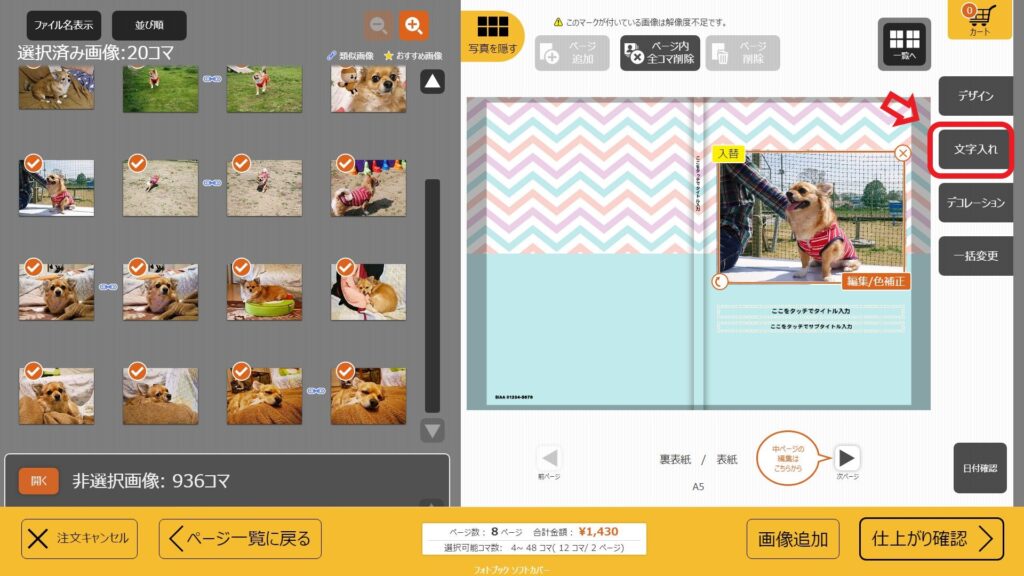This screenshot has height=576, width=1024.
Task: Open the 並び順 sort order options
Action: pyautogui.click(x=149, y=25)
